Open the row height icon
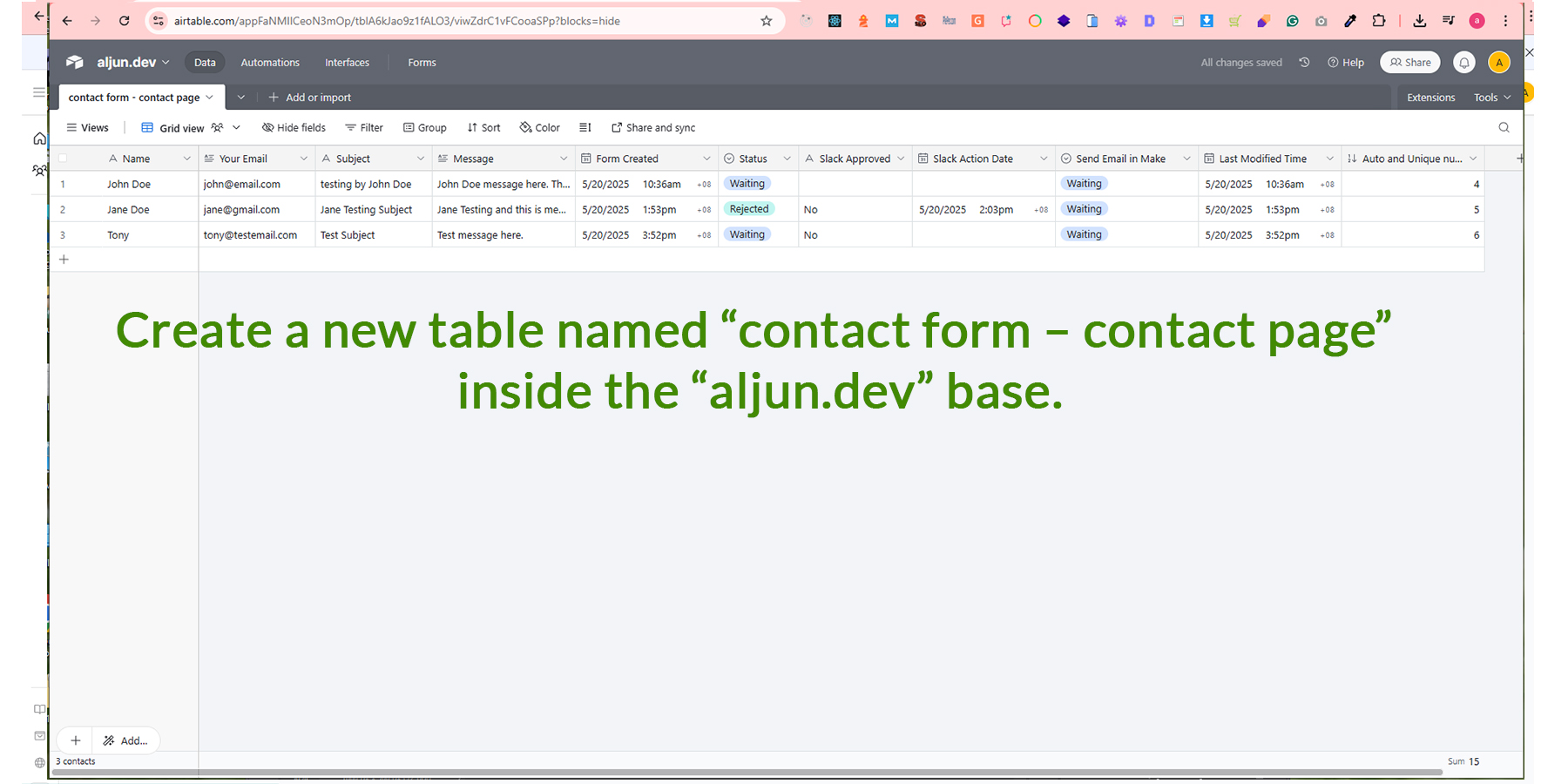The height and width of the screenshot is (784, 1568). tap(585, 127)
